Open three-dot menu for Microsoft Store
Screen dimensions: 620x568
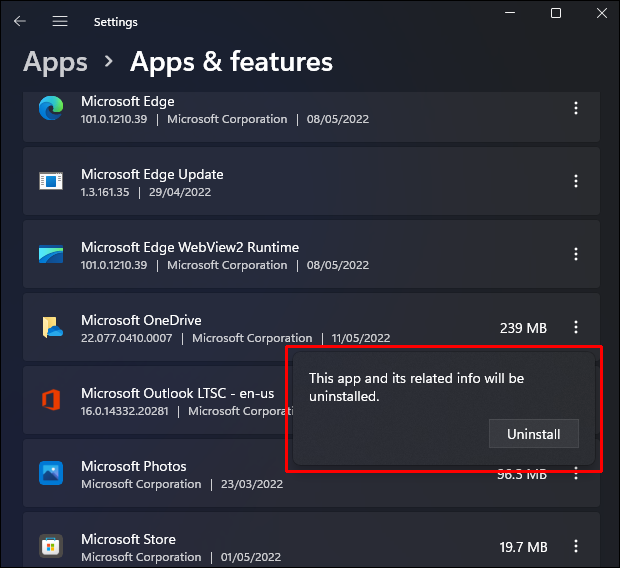[576, 546]
